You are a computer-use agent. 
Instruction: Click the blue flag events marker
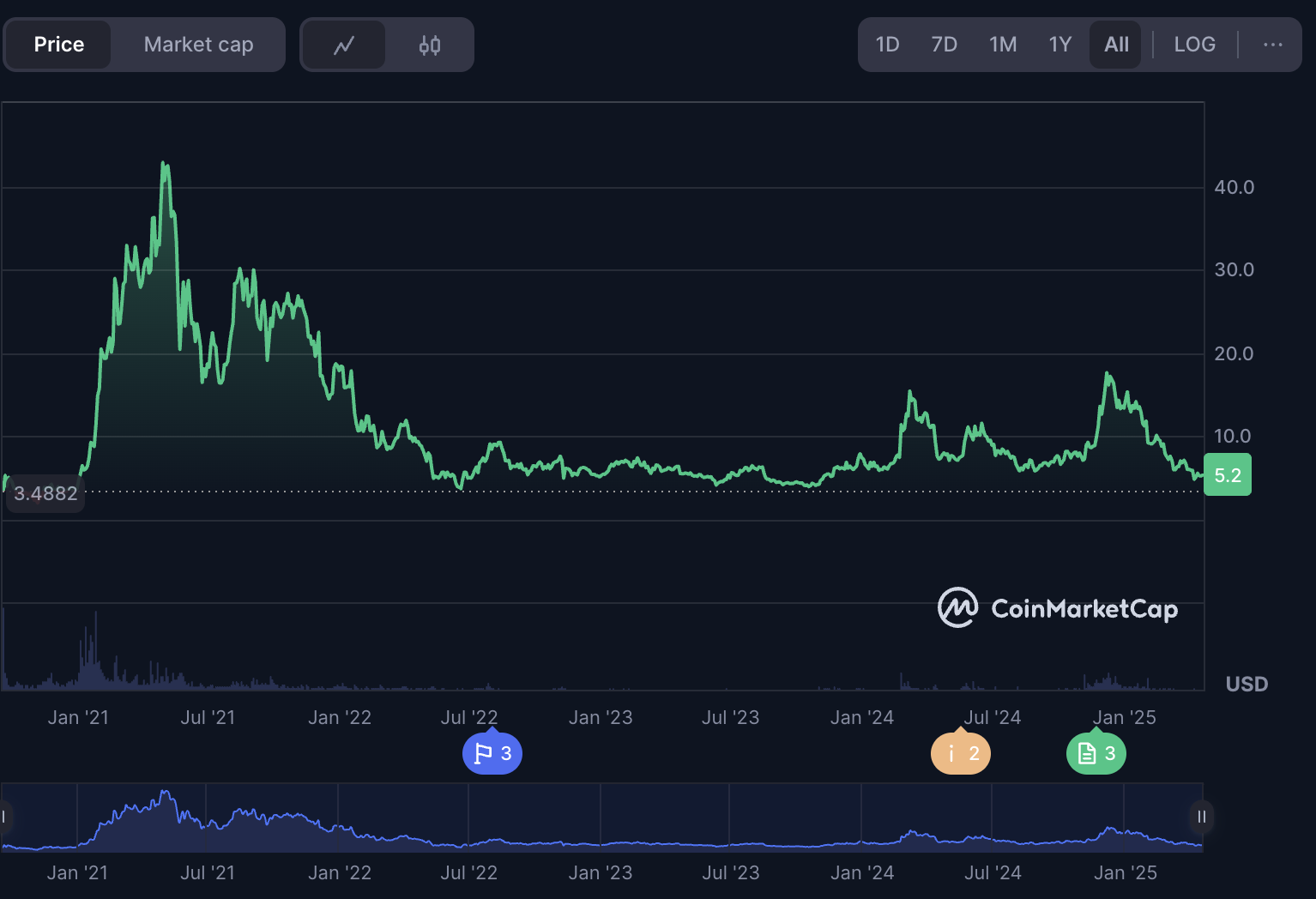click(492, 753)
